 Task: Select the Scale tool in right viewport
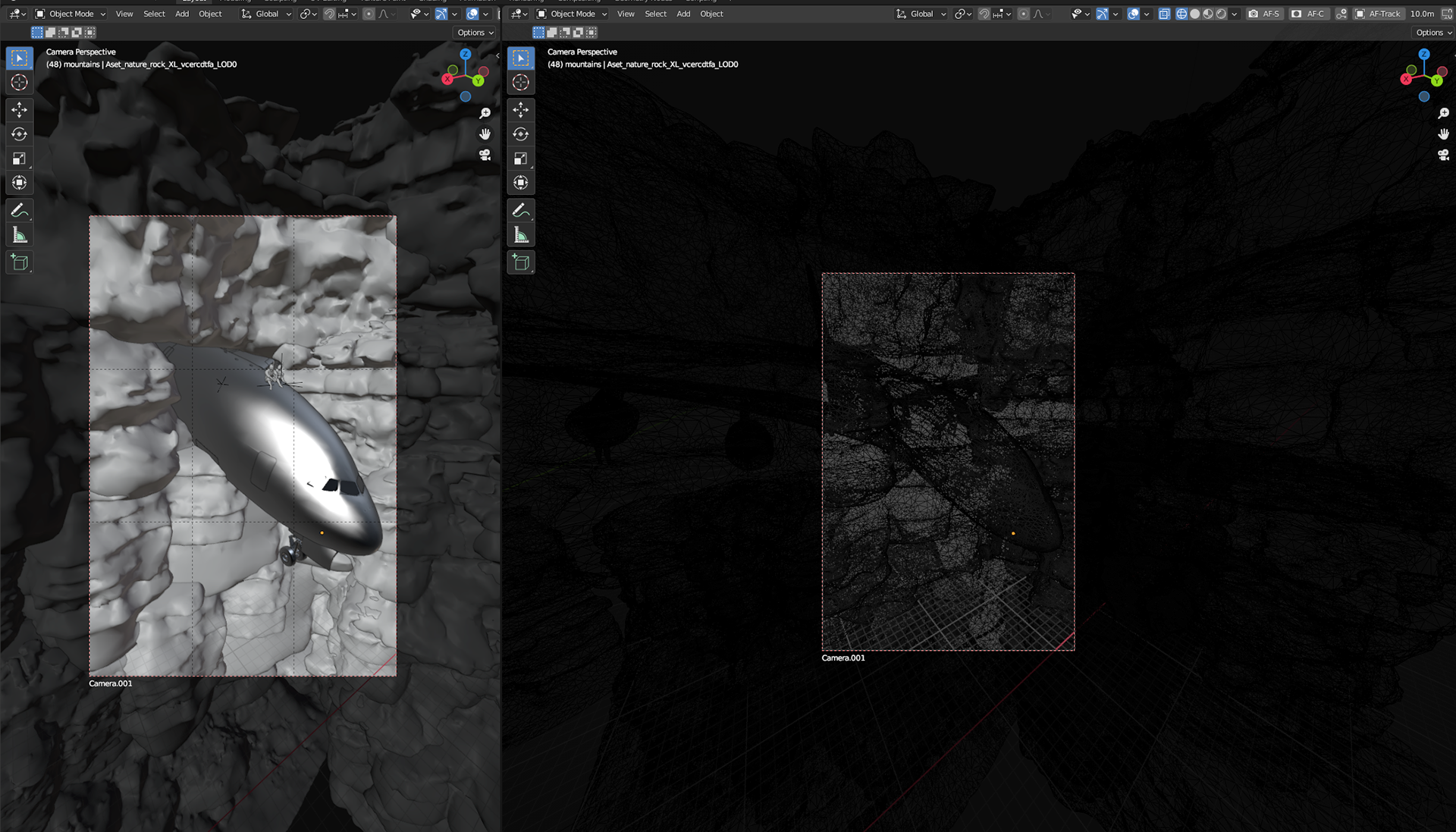tap(520, 159)
